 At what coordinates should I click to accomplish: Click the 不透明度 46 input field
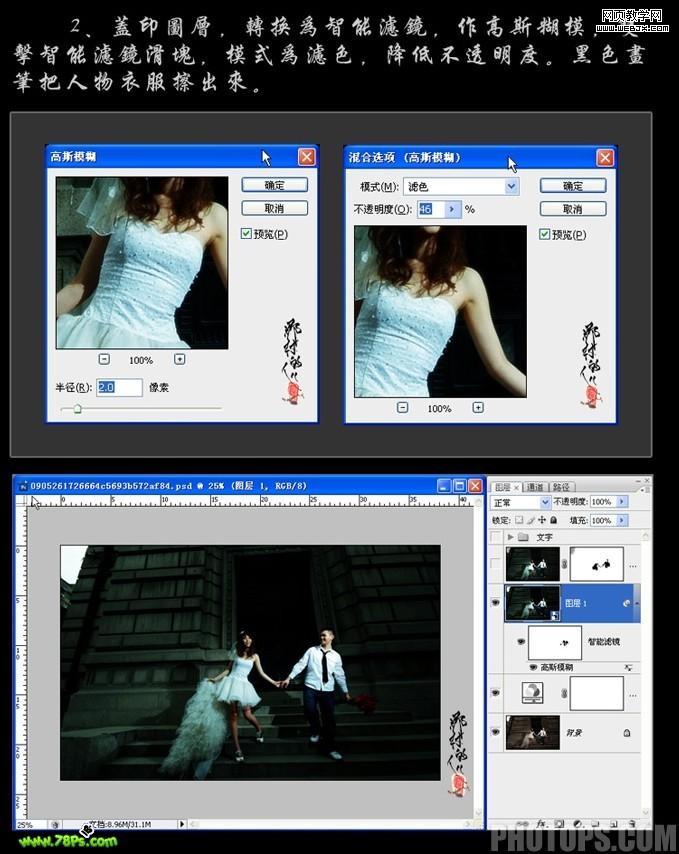pyautogui.click(x=431, y=209)
